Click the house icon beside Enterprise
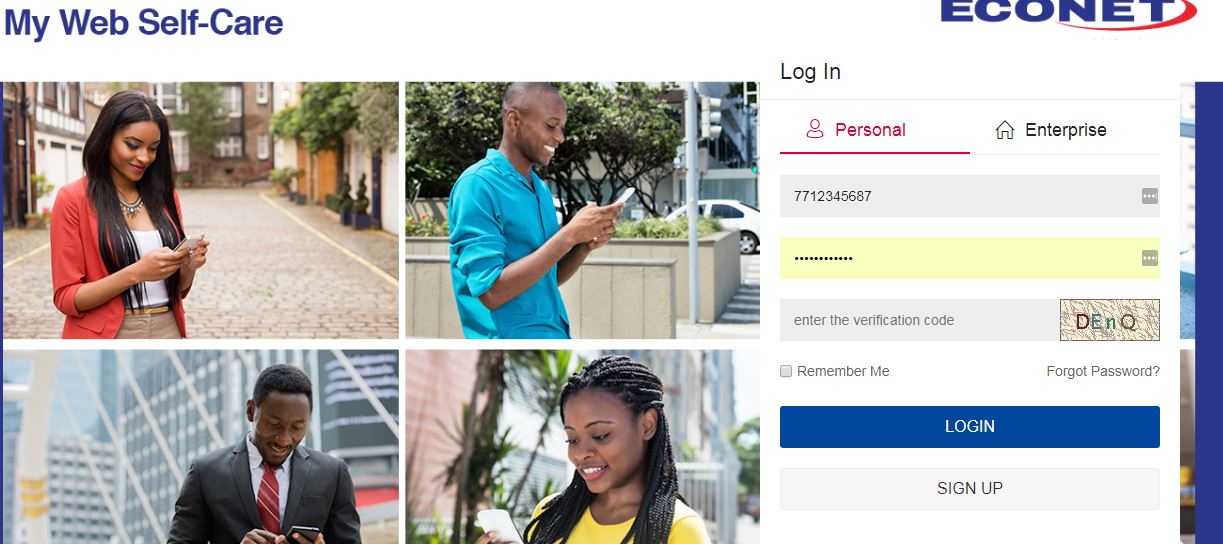This screenshot has width=1223, height=544. 1005,130
